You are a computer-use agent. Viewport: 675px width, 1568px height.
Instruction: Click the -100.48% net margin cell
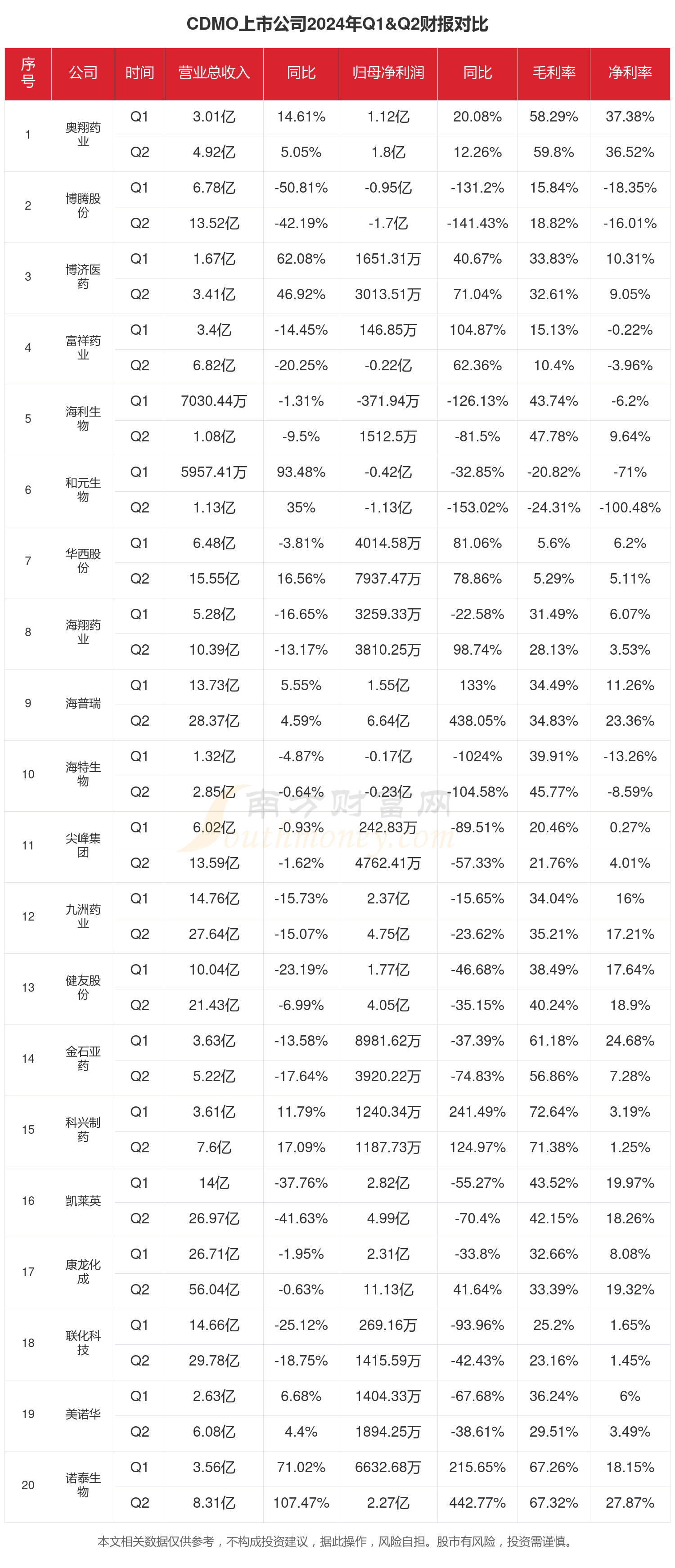pos(630,508)
